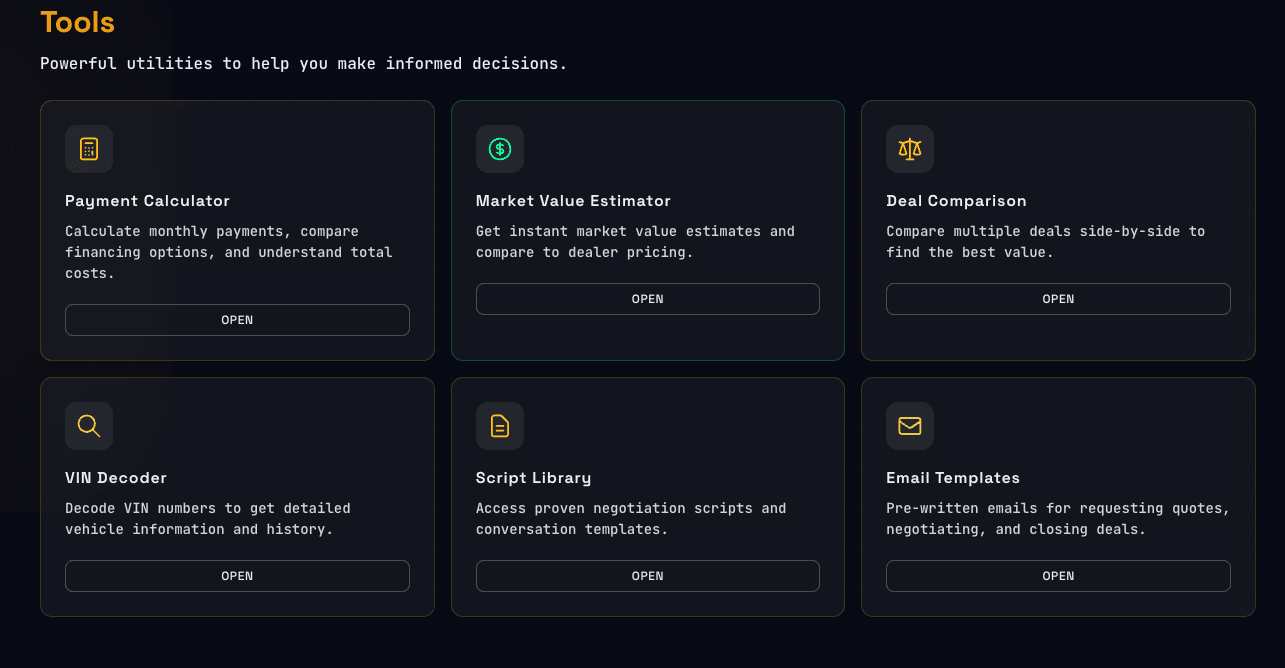Select the Deal Comparison scales icon
Image resolution: width=1285 pixels, height=668 pixels.
[909, 148]
